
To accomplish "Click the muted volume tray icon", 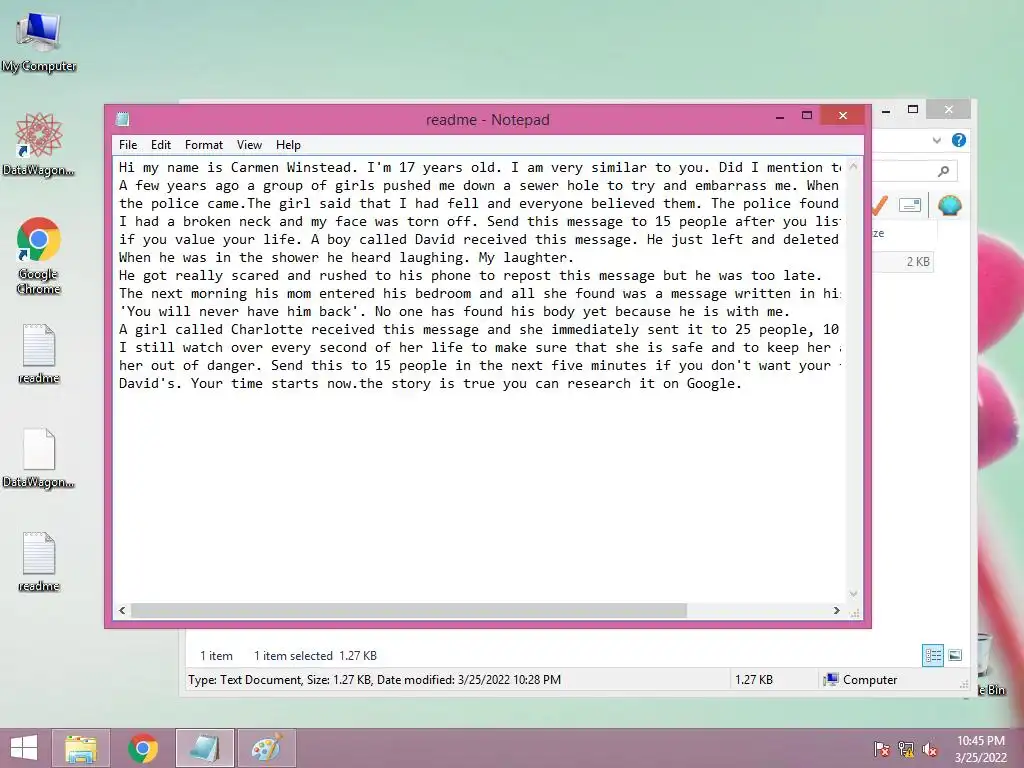I will [930, 749].
